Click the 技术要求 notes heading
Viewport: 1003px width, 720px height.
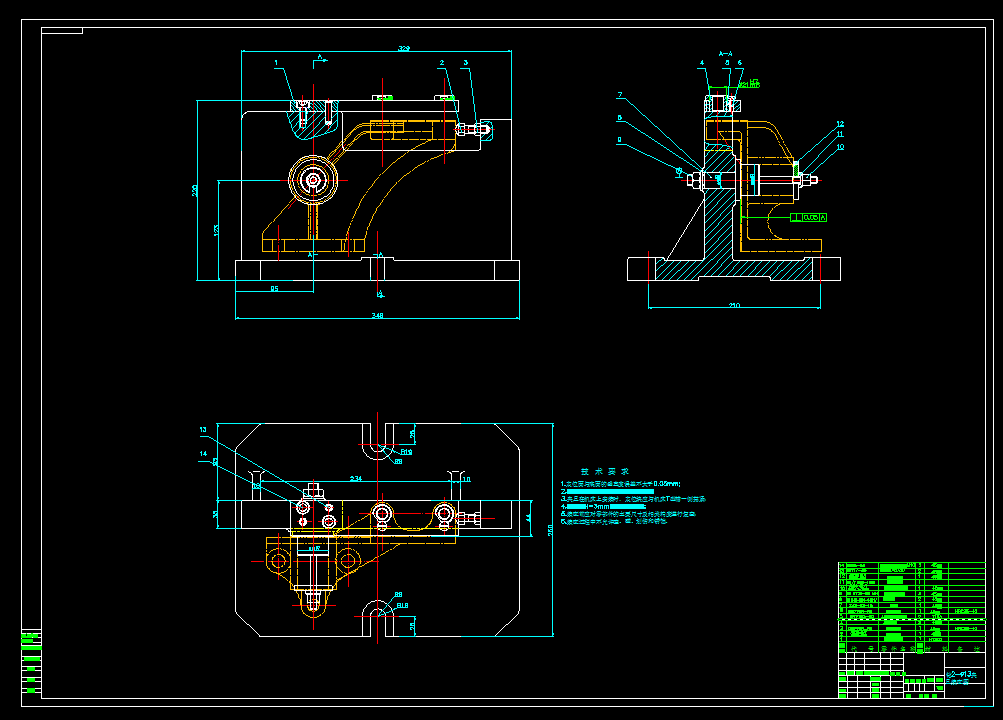pos(604,471)
